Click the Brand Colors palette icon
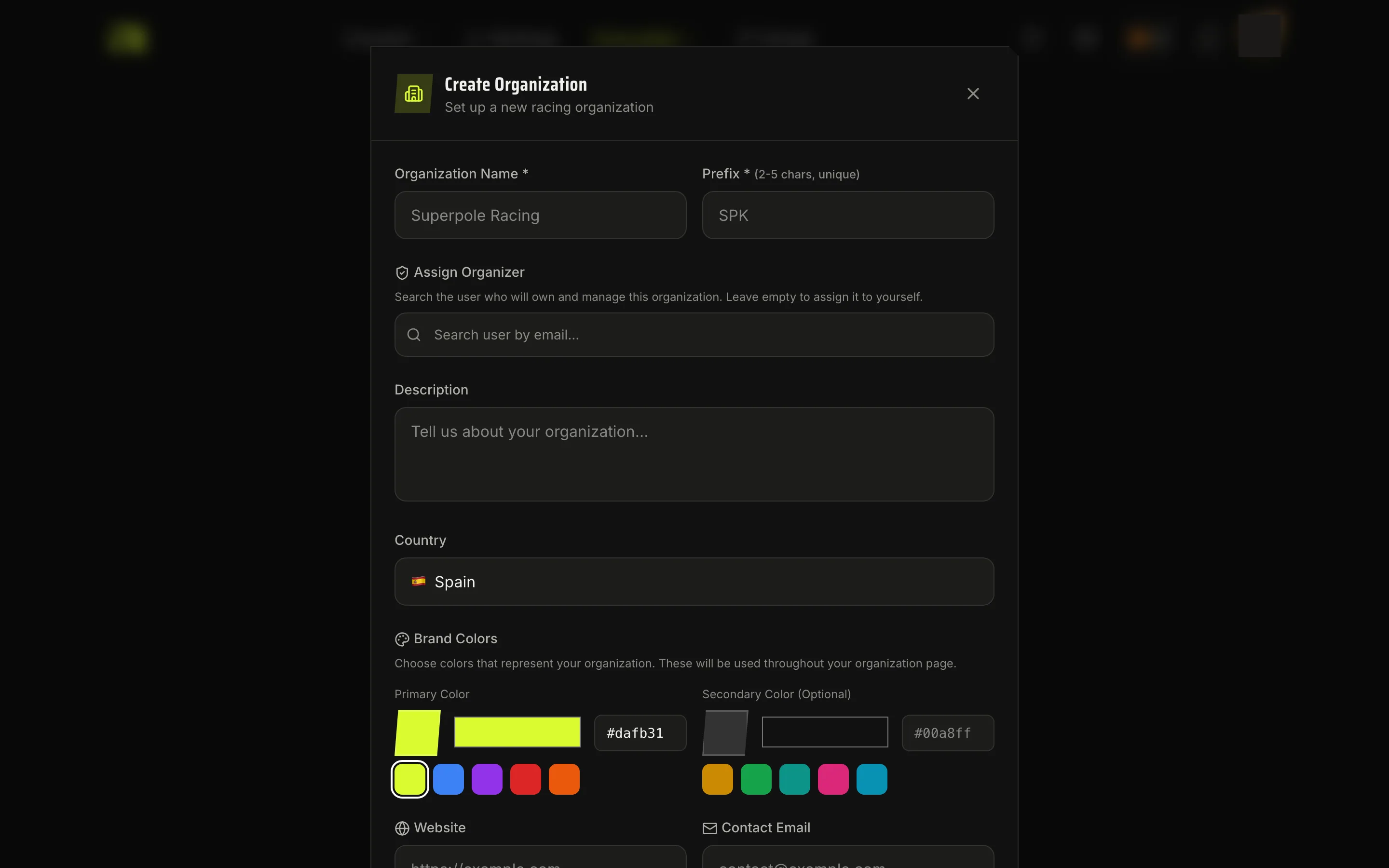This screenshot has width=1389, height=868. click(x=402, y=639)
